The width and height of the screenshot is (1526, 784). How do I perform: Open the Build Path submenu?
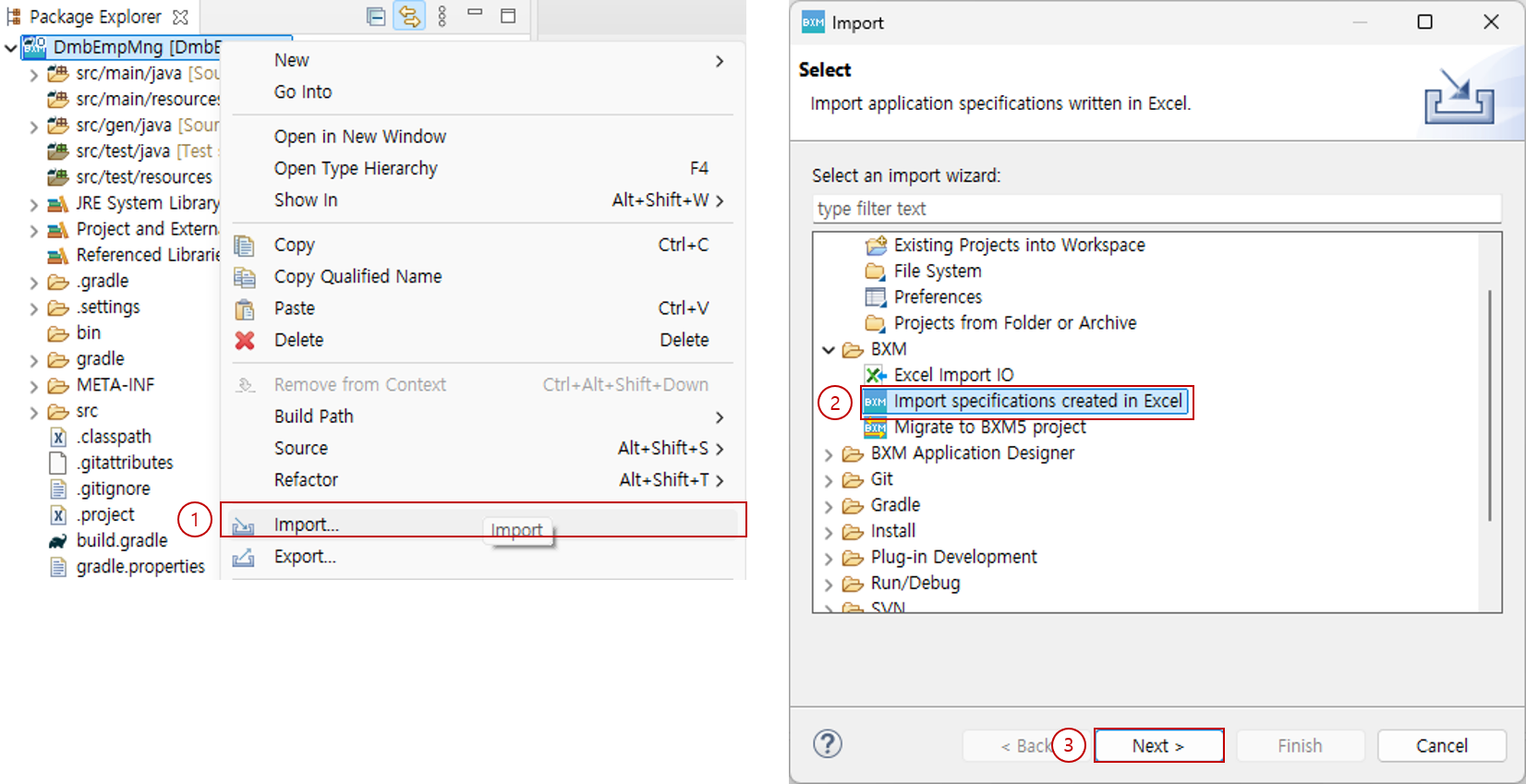pyautogui.click(x=483, y=416)
